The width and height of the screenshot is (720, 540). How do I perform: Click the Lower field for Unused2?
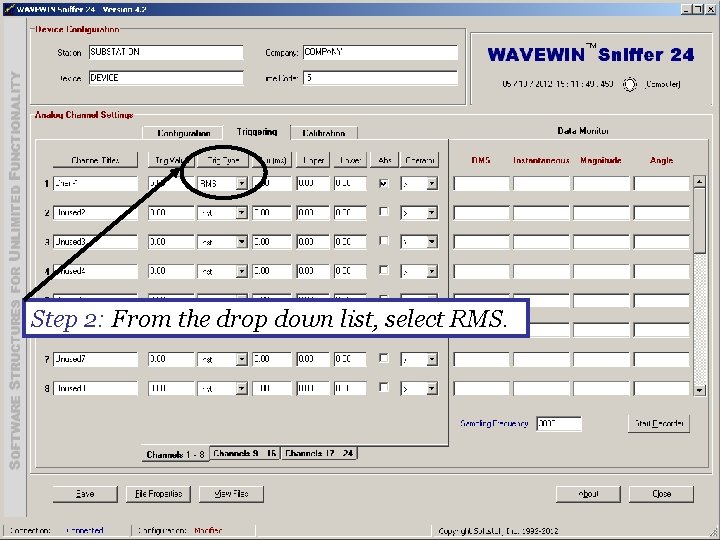pos(350,213)
